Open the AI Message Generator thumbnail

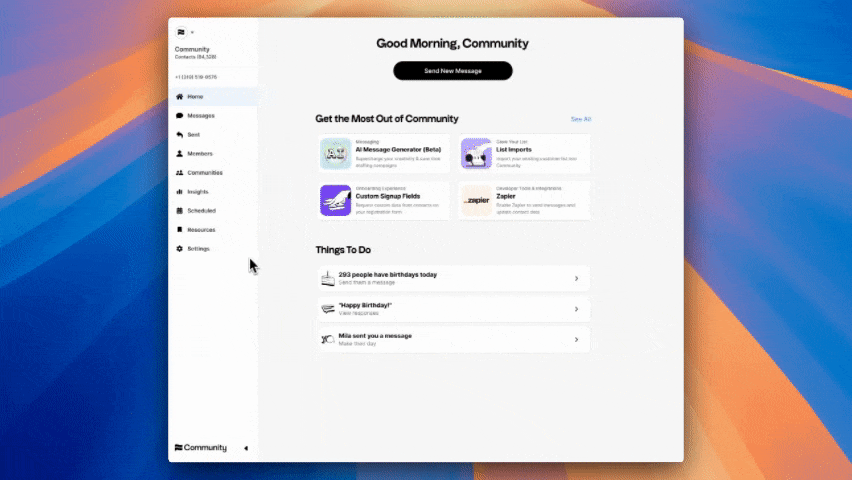(335, 154)
